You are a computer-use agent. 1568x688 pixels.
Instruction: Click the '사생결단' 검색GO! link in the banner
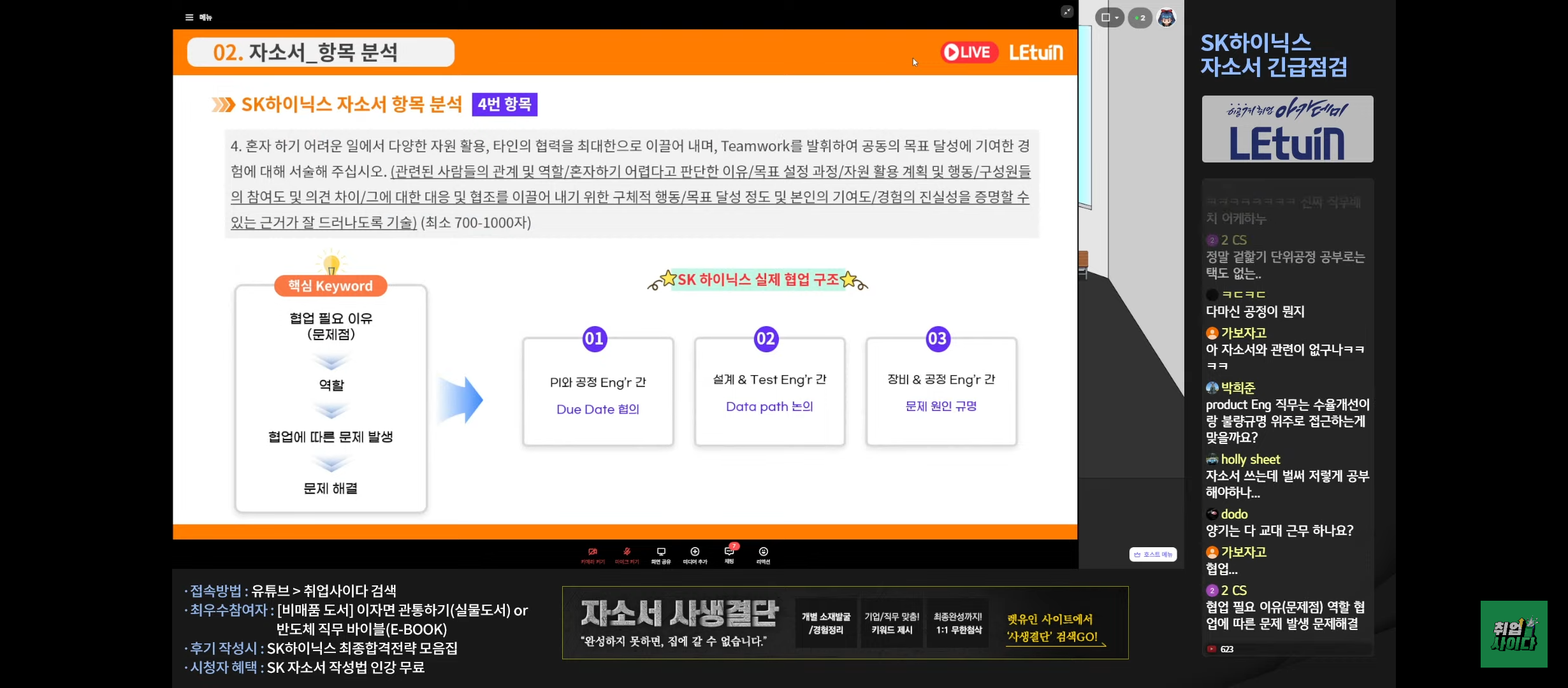click(1052, 636)
